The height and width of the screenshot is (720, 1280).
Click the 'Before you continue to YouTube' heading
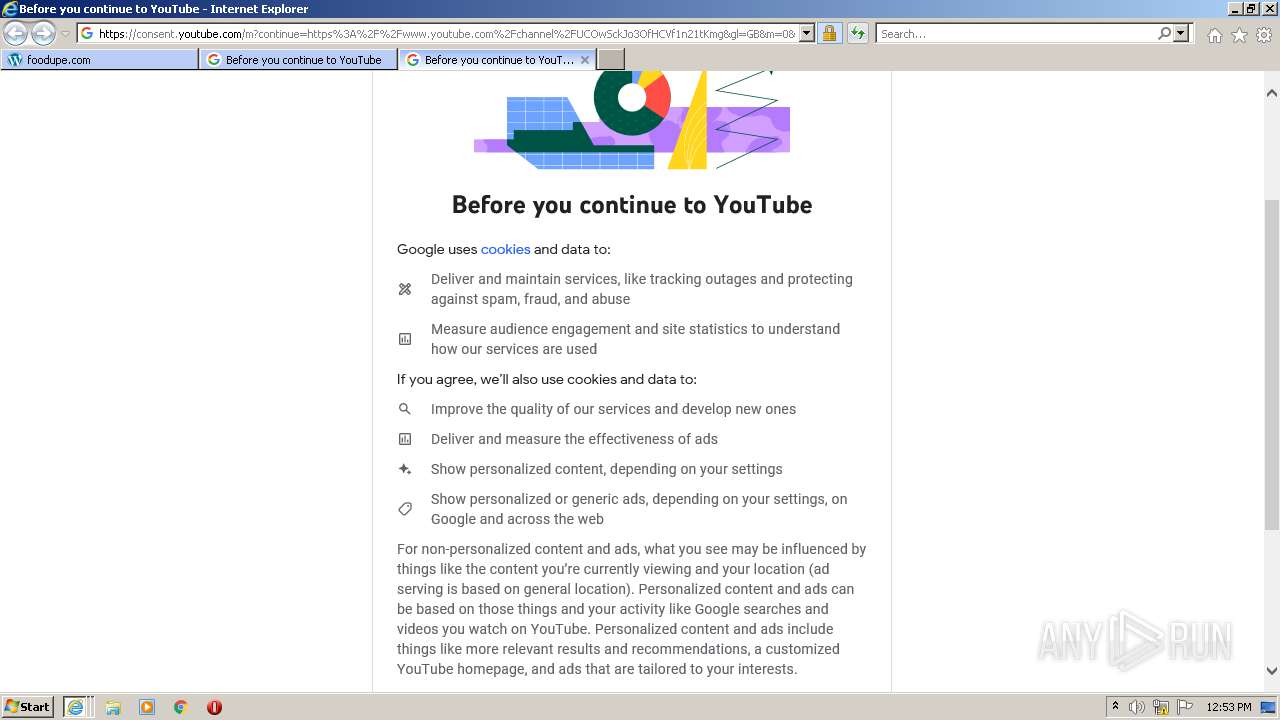(x=632, y=205)
